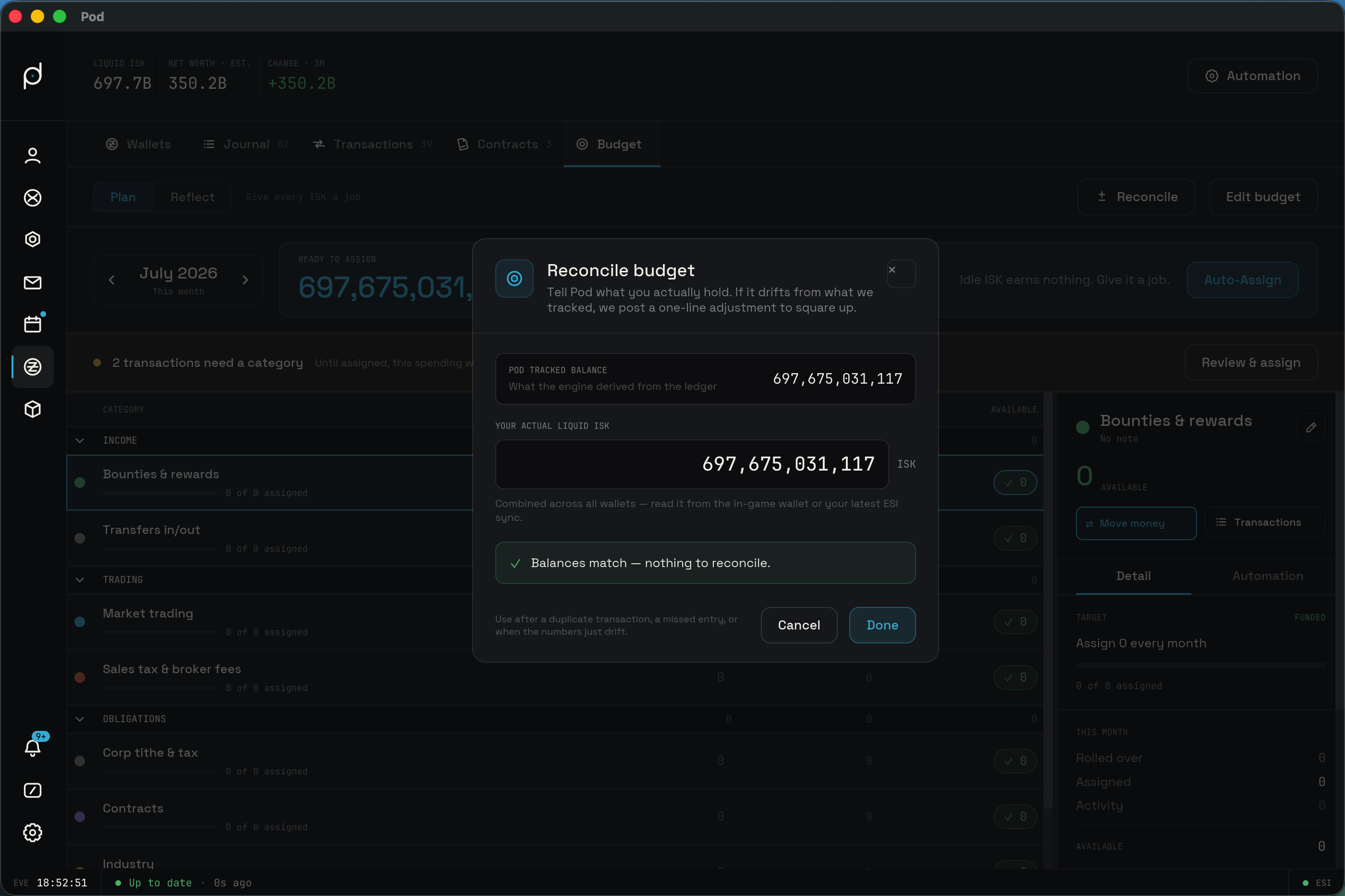1345x896 pixels.
Task: Click the Bounties & rewards available pill
Action: 1015,483
